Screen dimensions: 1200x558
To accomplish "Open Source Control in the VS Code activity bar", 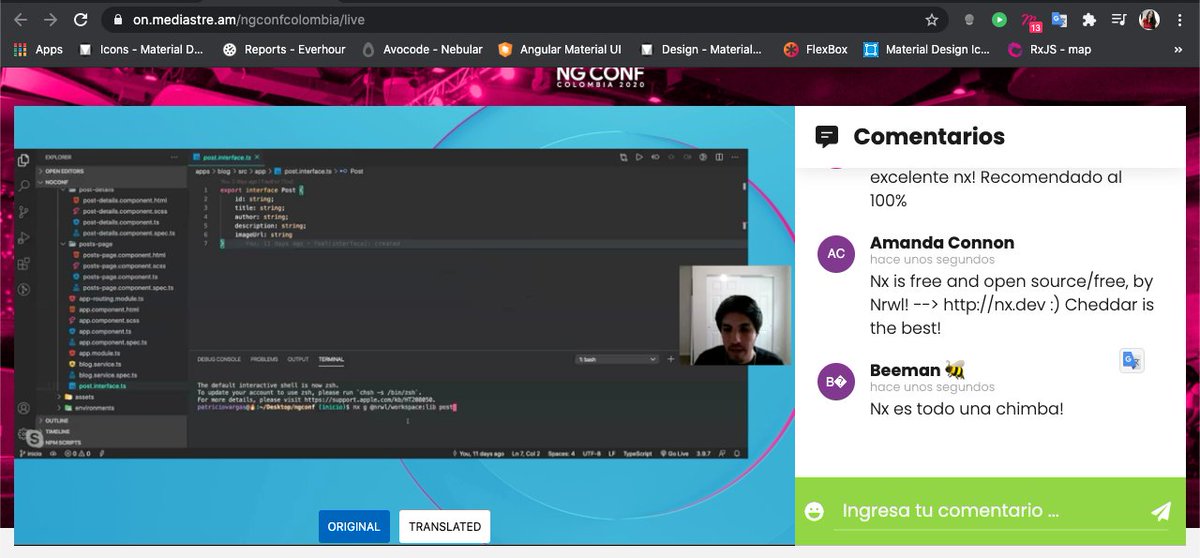I will 24,212.
